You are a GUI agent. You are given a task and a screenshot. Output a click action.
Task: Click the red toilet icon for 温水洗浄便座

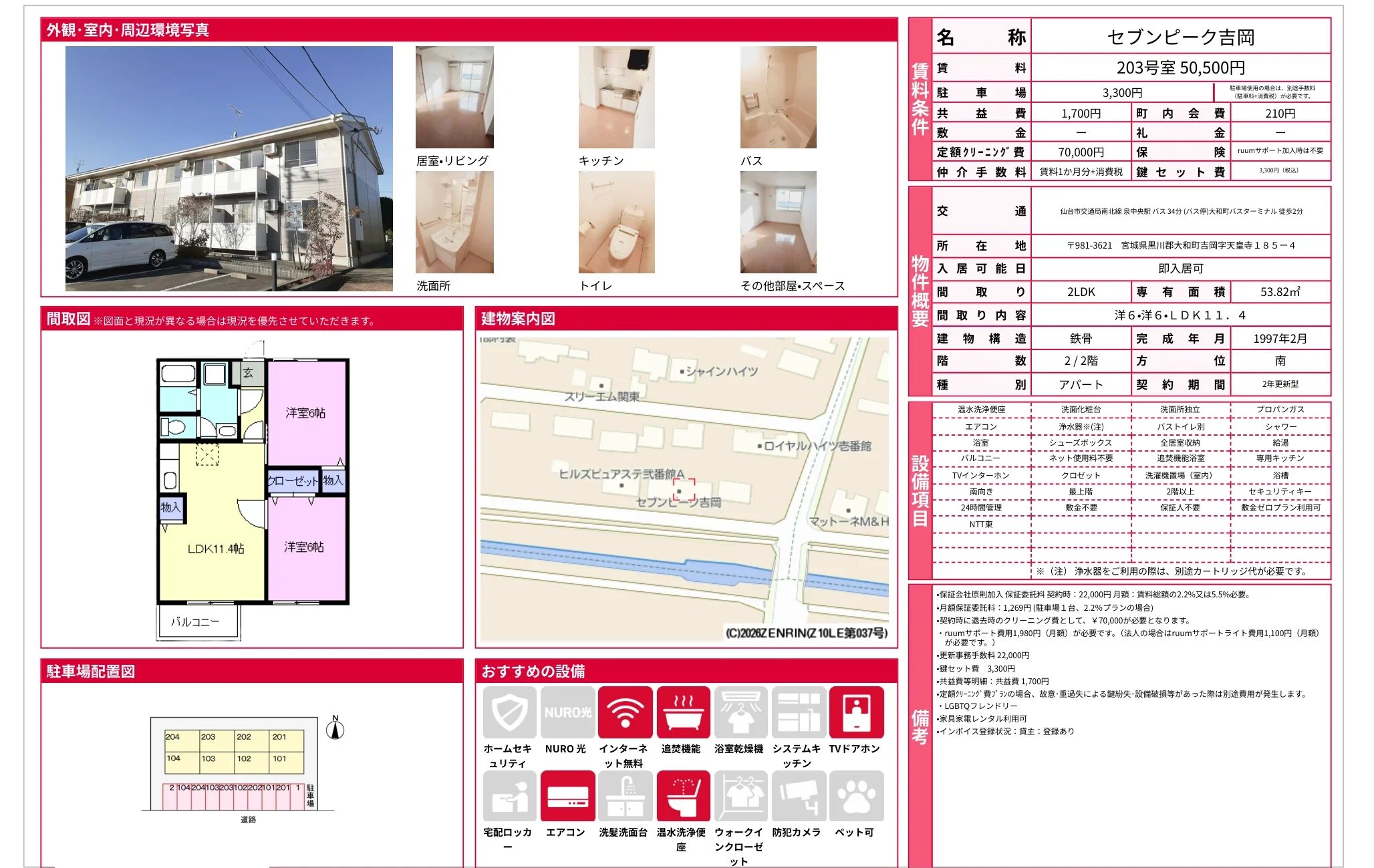coord(683,796)
